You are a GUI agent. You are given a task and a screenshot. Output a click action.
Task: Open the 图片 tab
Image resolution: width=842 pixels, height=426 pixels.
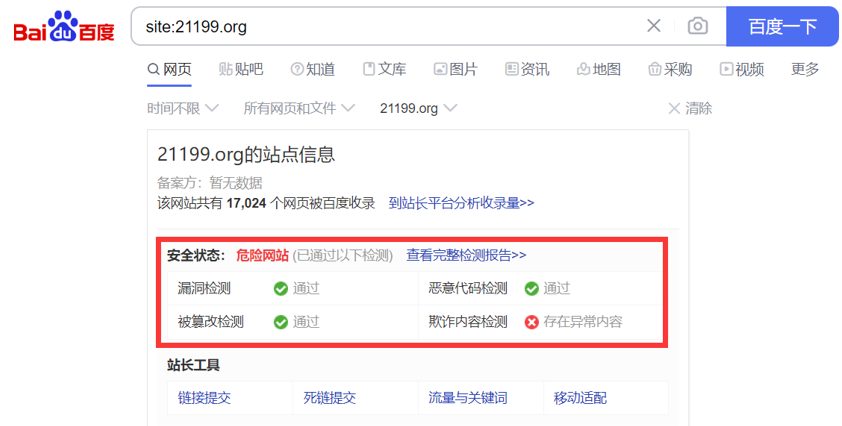pyautogui.click(x=455, y=69)
